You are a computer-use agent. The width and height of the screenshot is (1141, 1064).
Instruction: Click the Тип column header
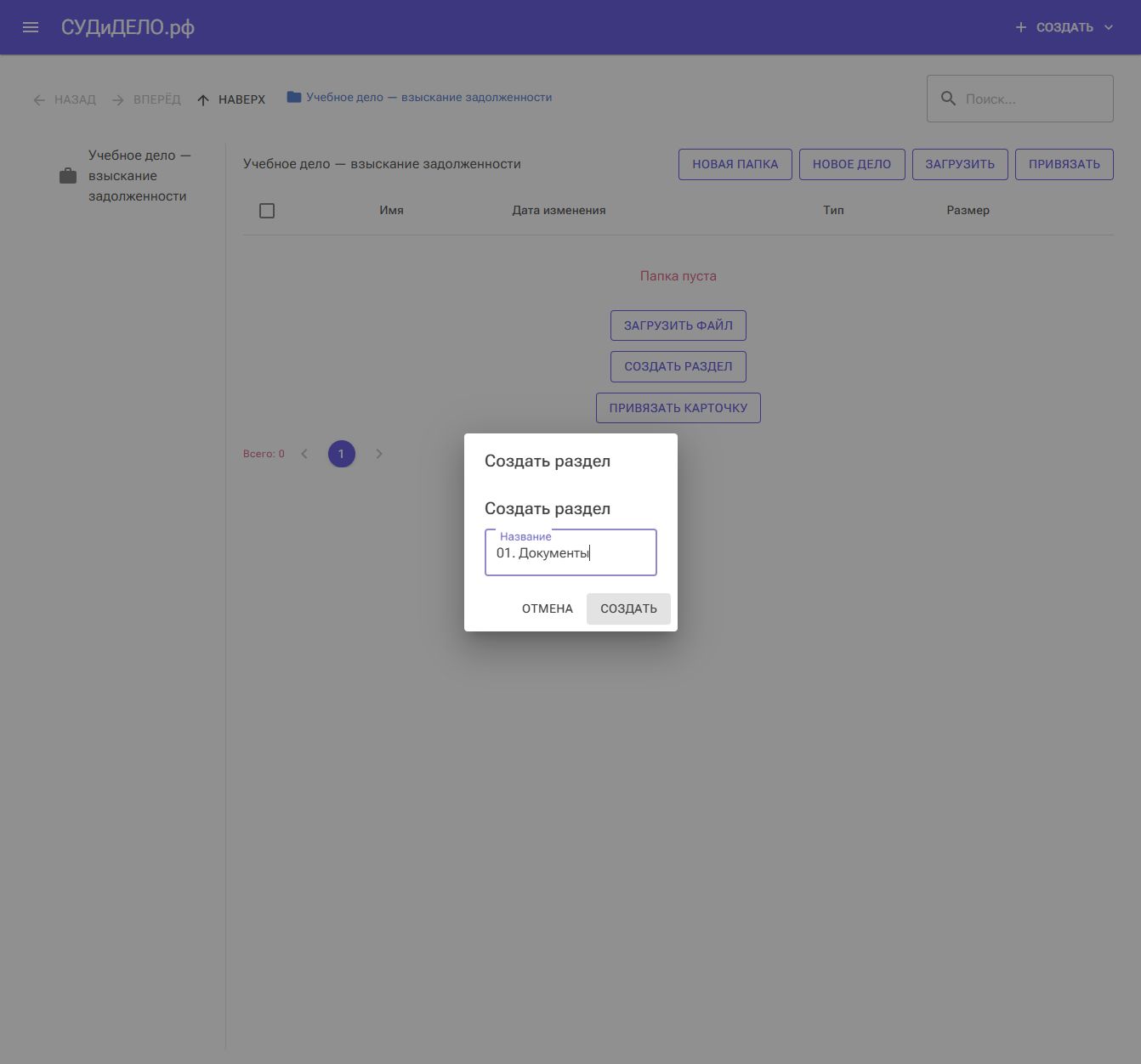(833, 210)
